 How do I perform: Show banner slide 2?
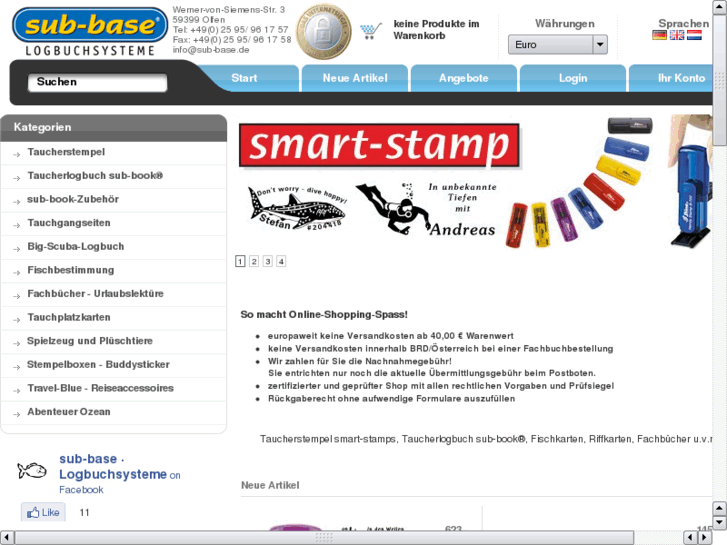(254, 262)
